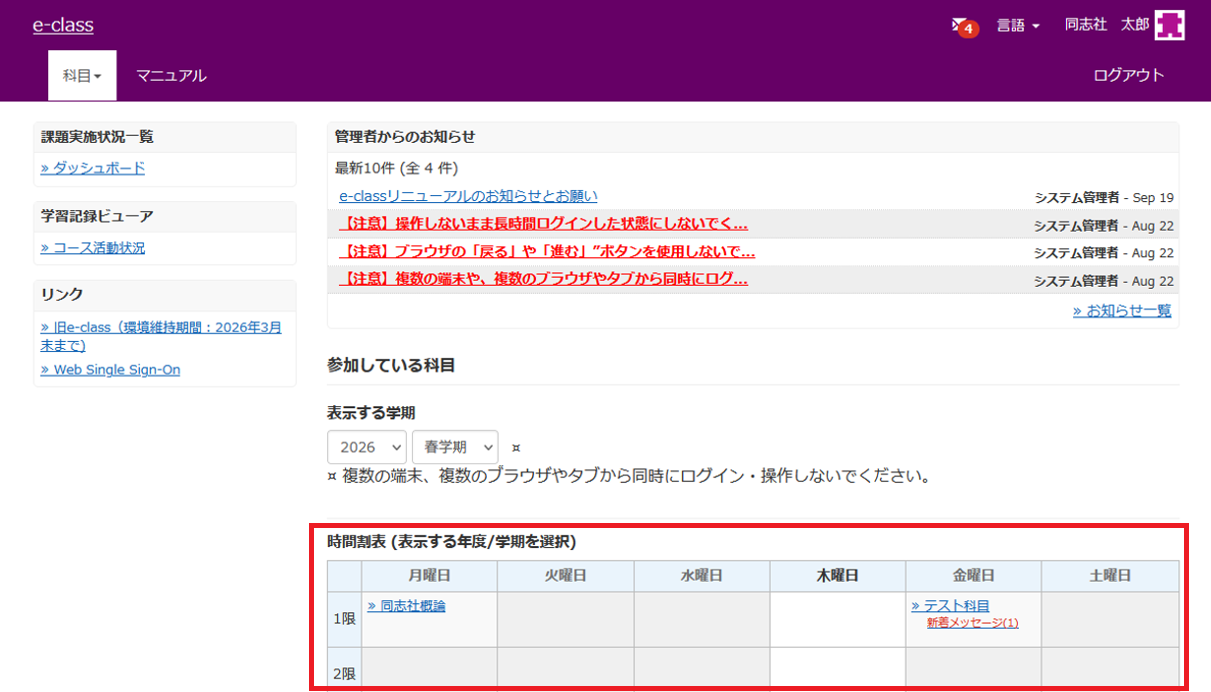Go to the e-class home logo link
The image size is (1211, 692).
pos(63,26)
